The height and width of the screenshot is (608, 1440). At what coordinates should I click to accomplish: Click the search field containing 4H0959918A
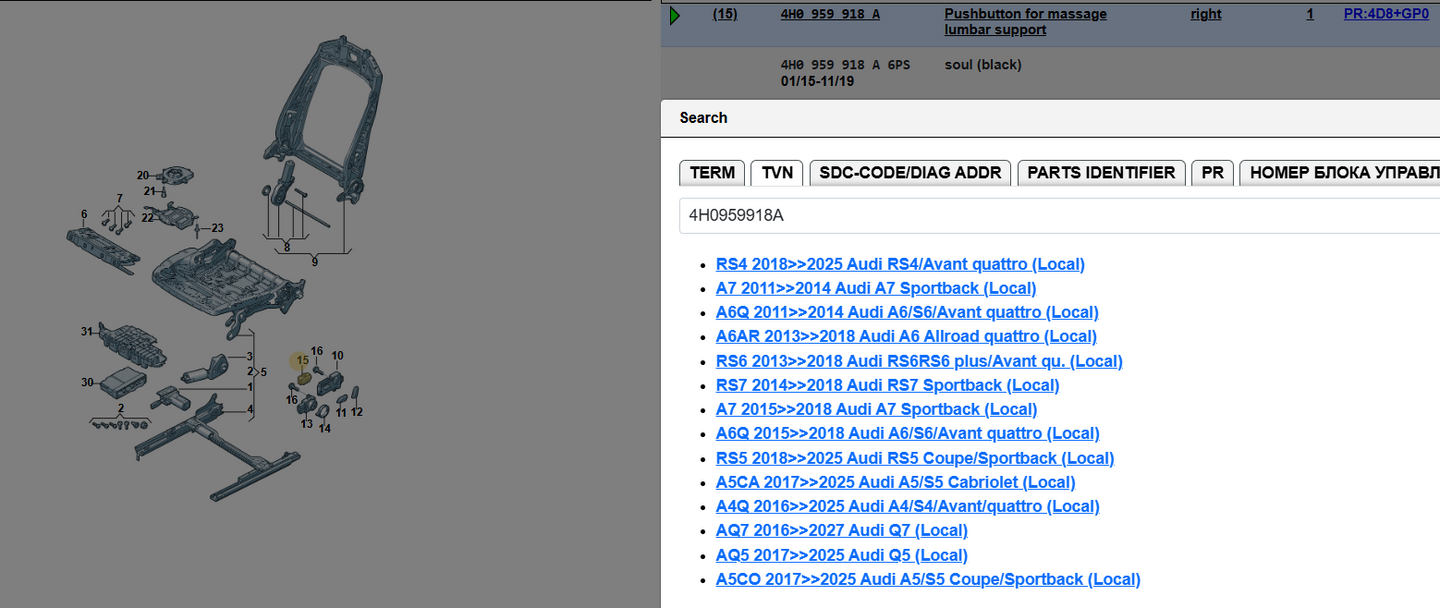pyautogui.click(x=1059, y=215)
